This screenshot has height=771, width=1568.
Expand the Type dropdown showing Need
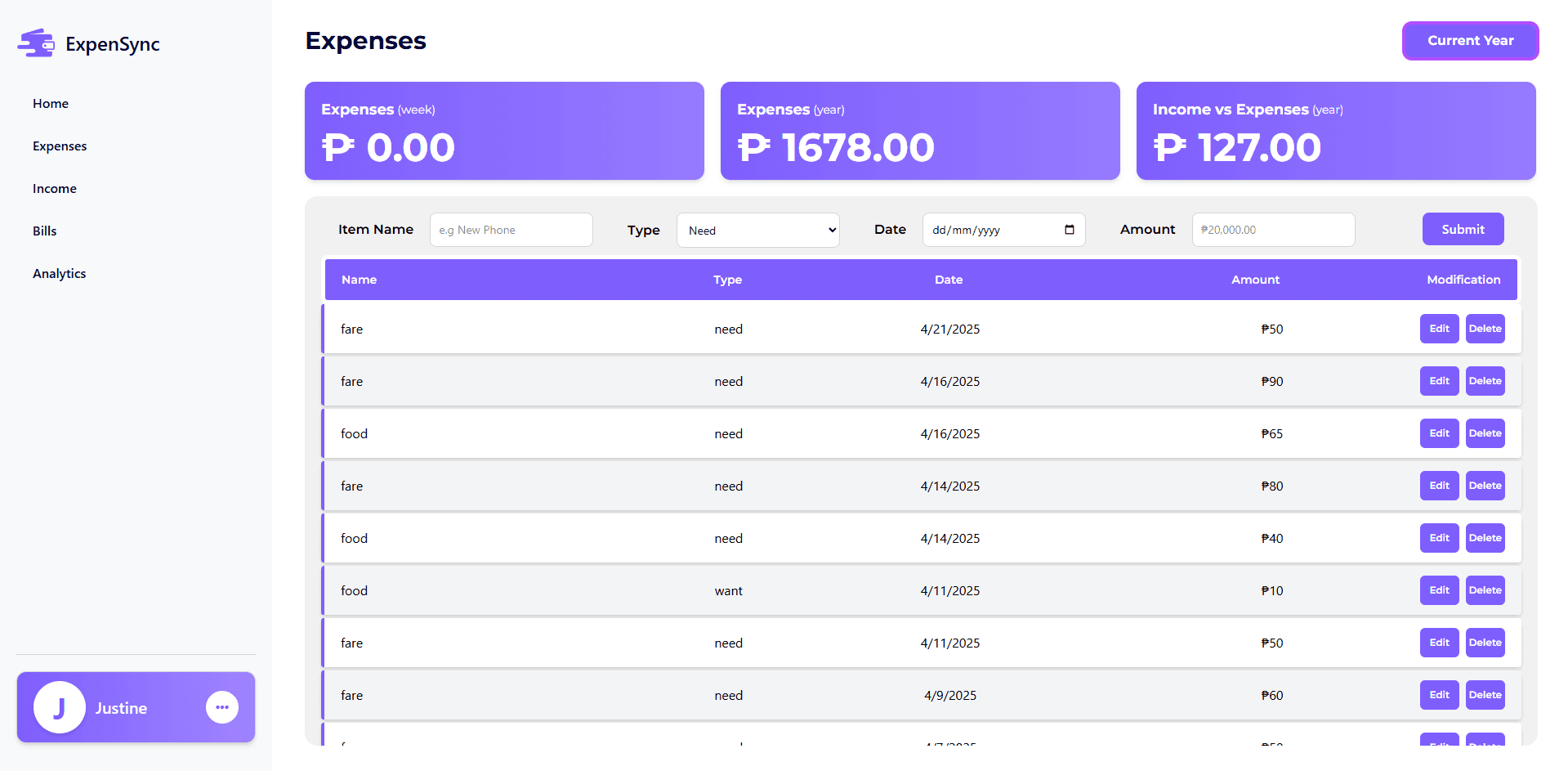pyautogui.click(x=757, y=231)
